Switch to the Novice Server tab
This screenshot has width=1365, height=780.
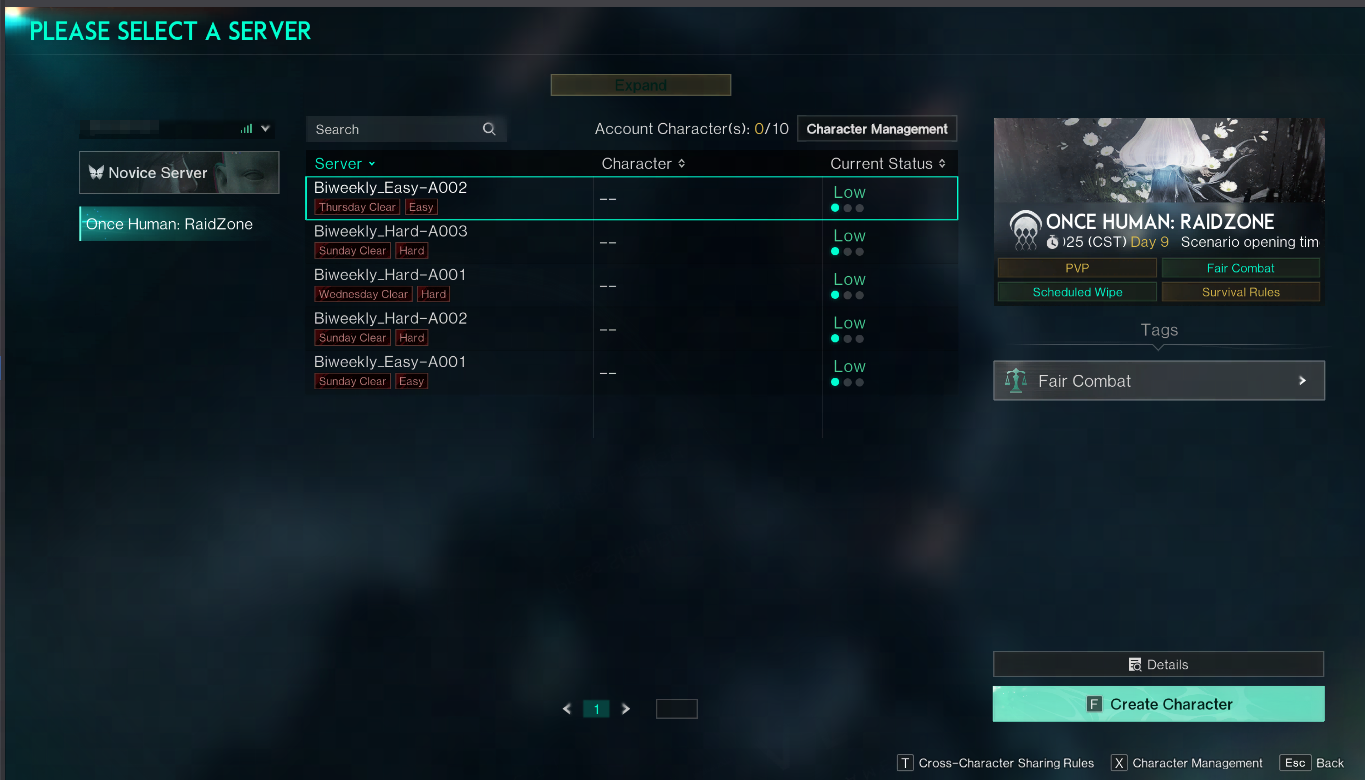click(179, 172)
